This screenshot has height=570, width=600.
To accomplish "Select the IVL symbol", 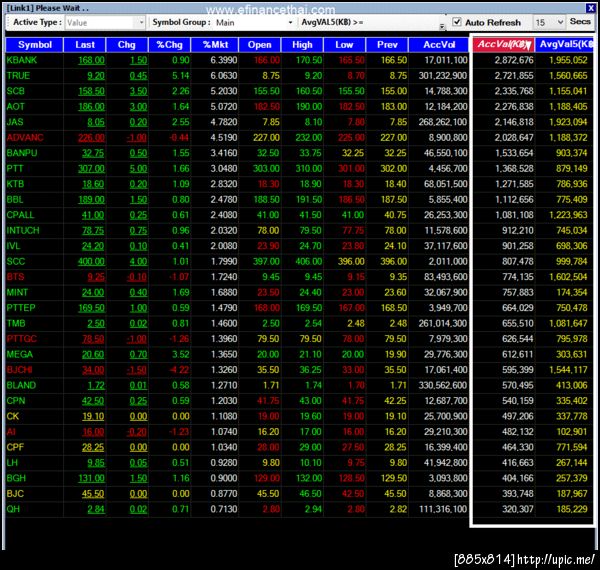I will click(13, 246).
